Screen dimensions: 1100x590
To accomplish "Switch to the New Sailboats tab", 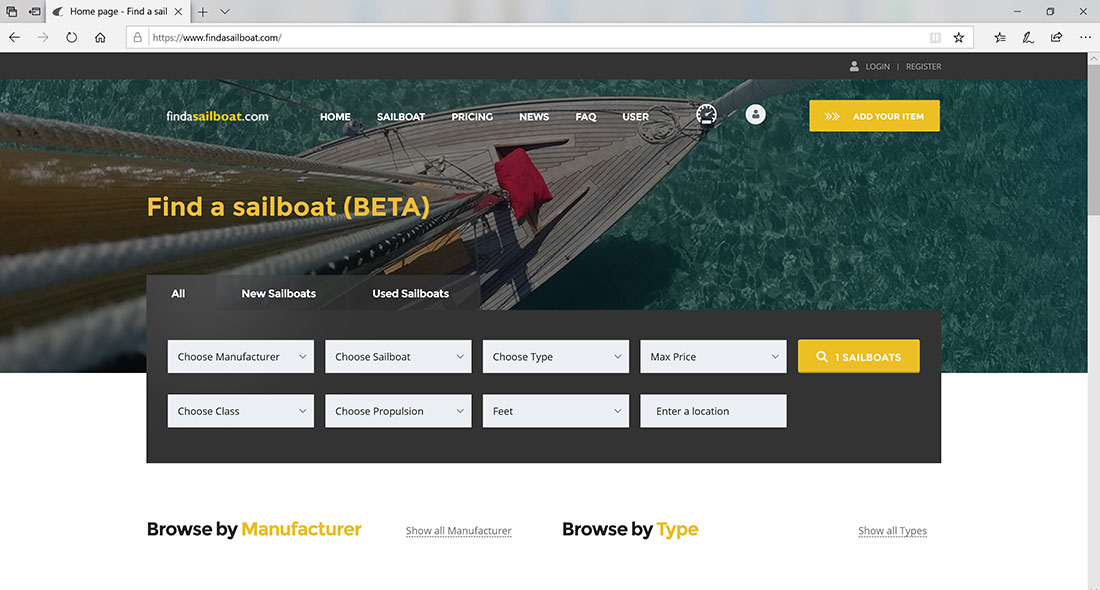I will pos(279,293).
